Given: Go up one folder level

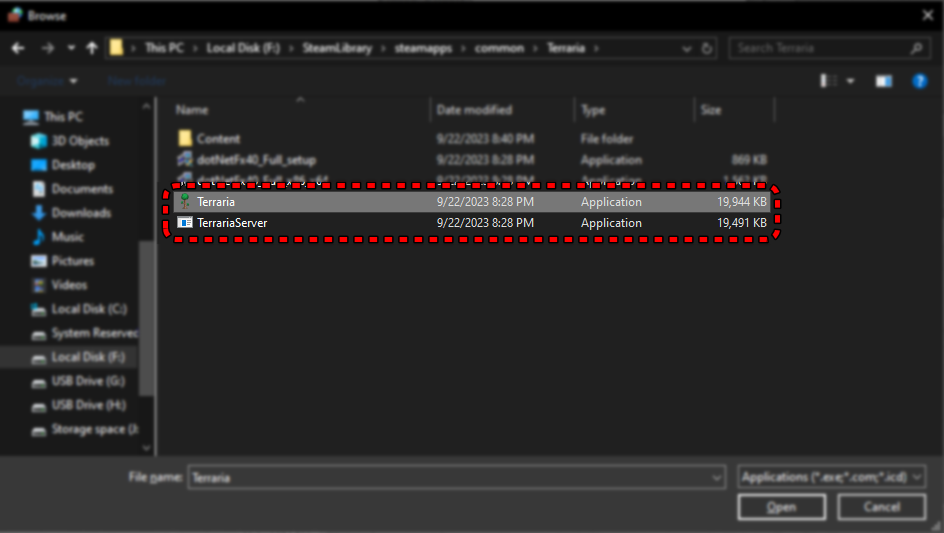Looking at the screenshot, I should 92,48.
